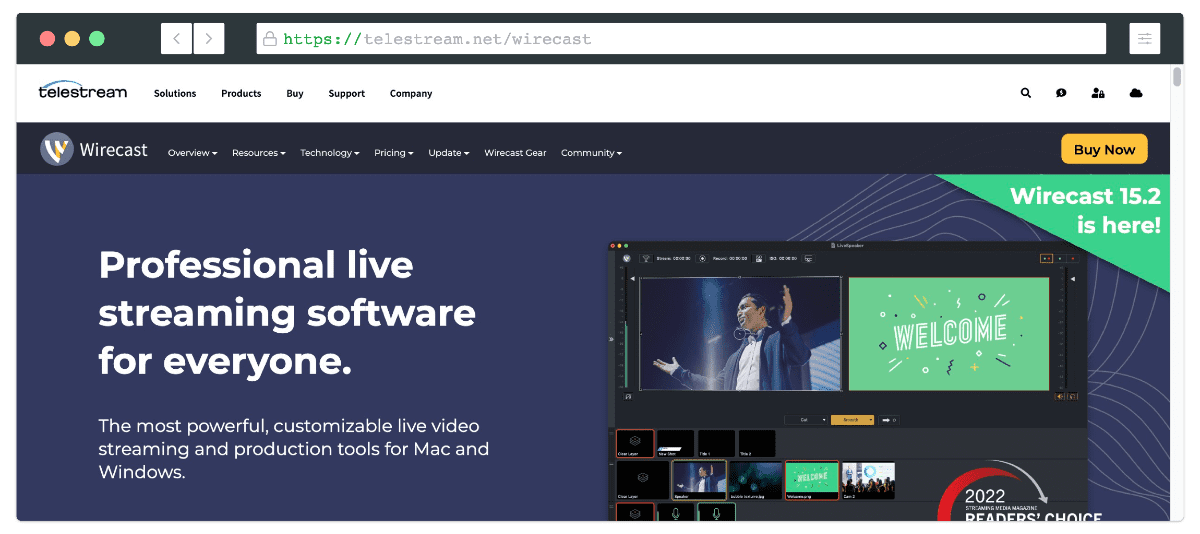The width and height of the screenshot is (1200, 534).
Task: Expand the Technology dropdown
Action: coord(330,153)
